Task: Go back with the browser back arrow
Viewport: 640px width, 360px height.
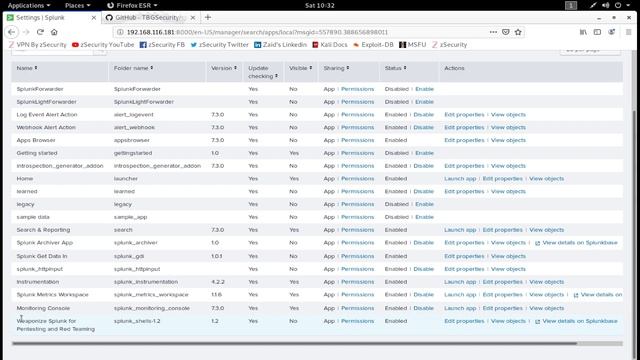Action: pos(11,32)
